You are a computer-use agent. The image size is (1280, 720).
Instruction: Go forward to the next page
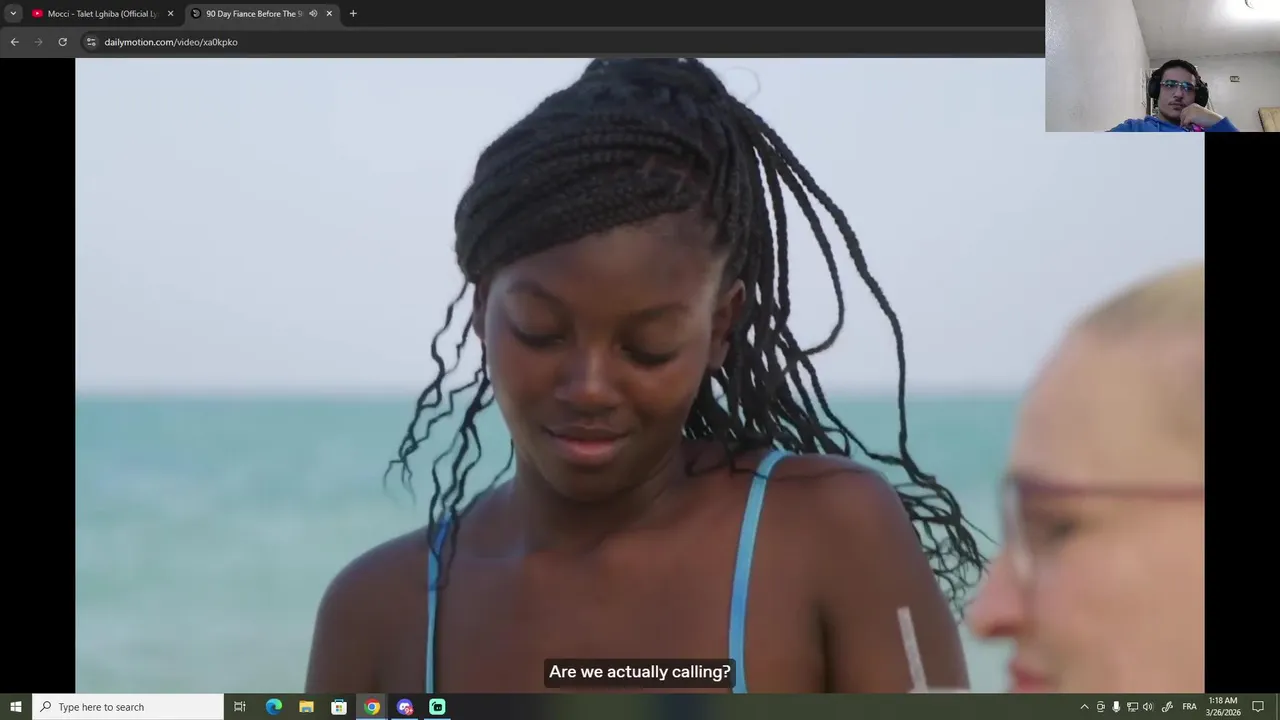(x=38, y=42)
